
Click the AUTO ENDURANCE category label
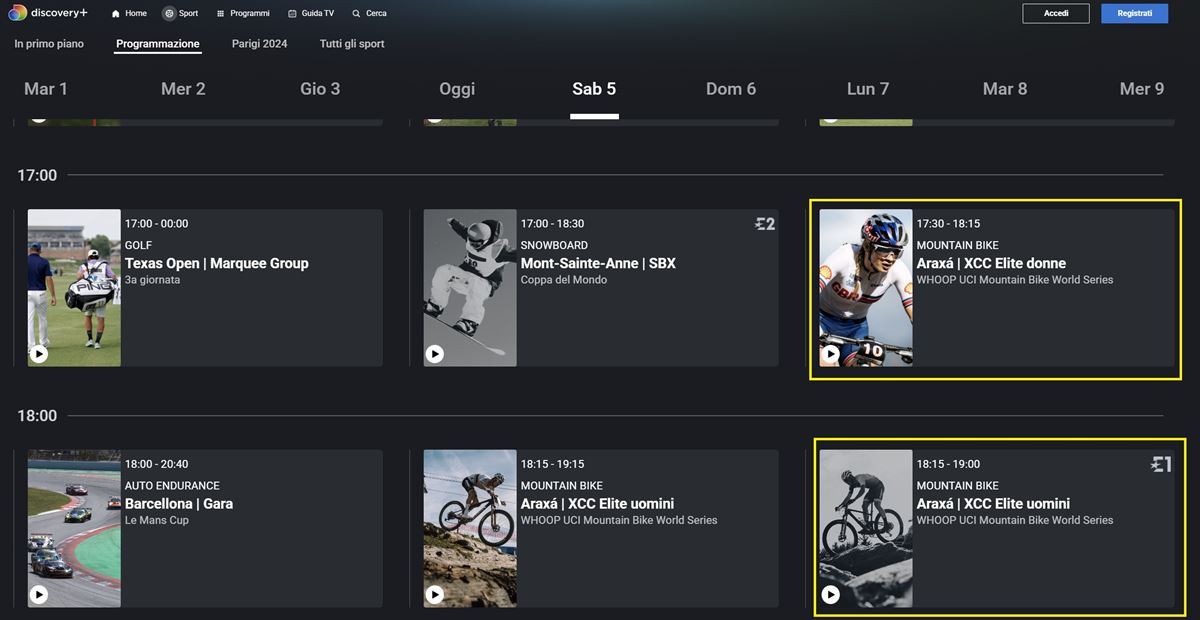(172, 486)
